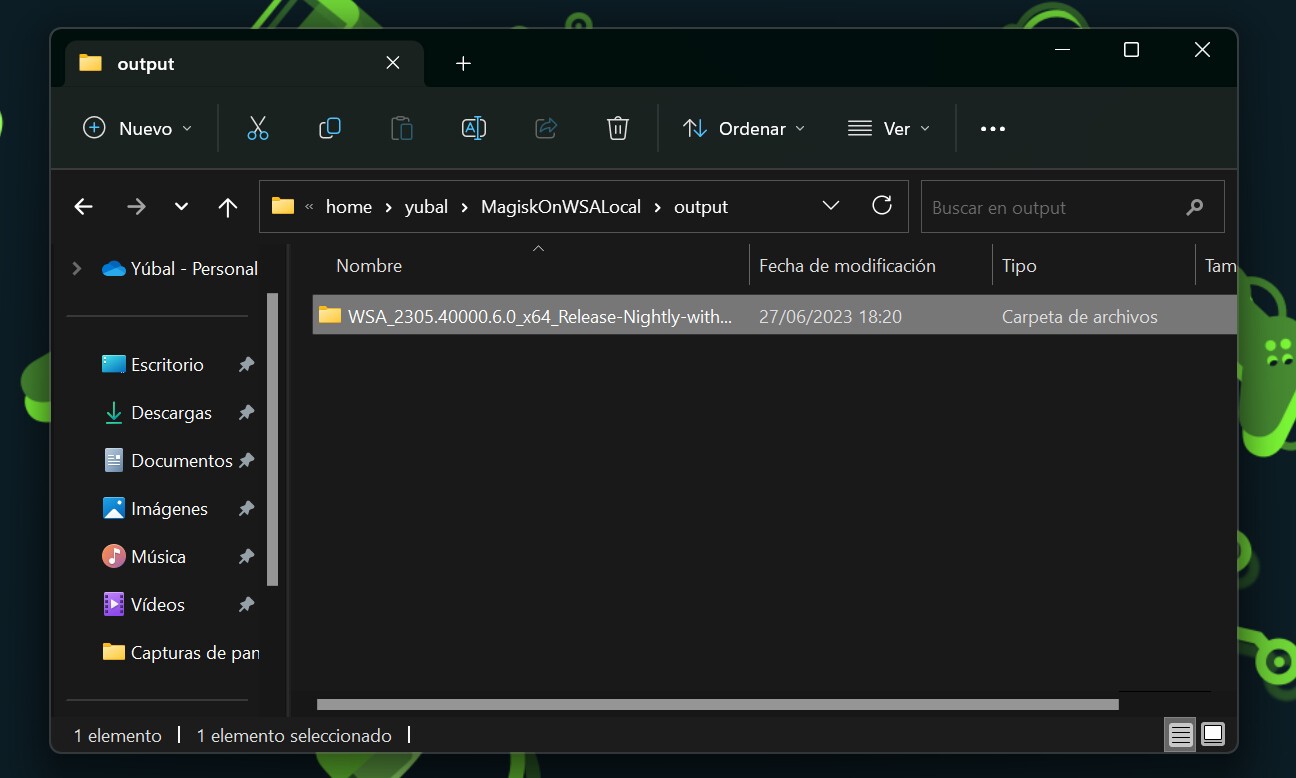The height and width of the screenshot is (778, 1296).
Task: Switch to large icons view in status bar
Action: [1213, 735]
